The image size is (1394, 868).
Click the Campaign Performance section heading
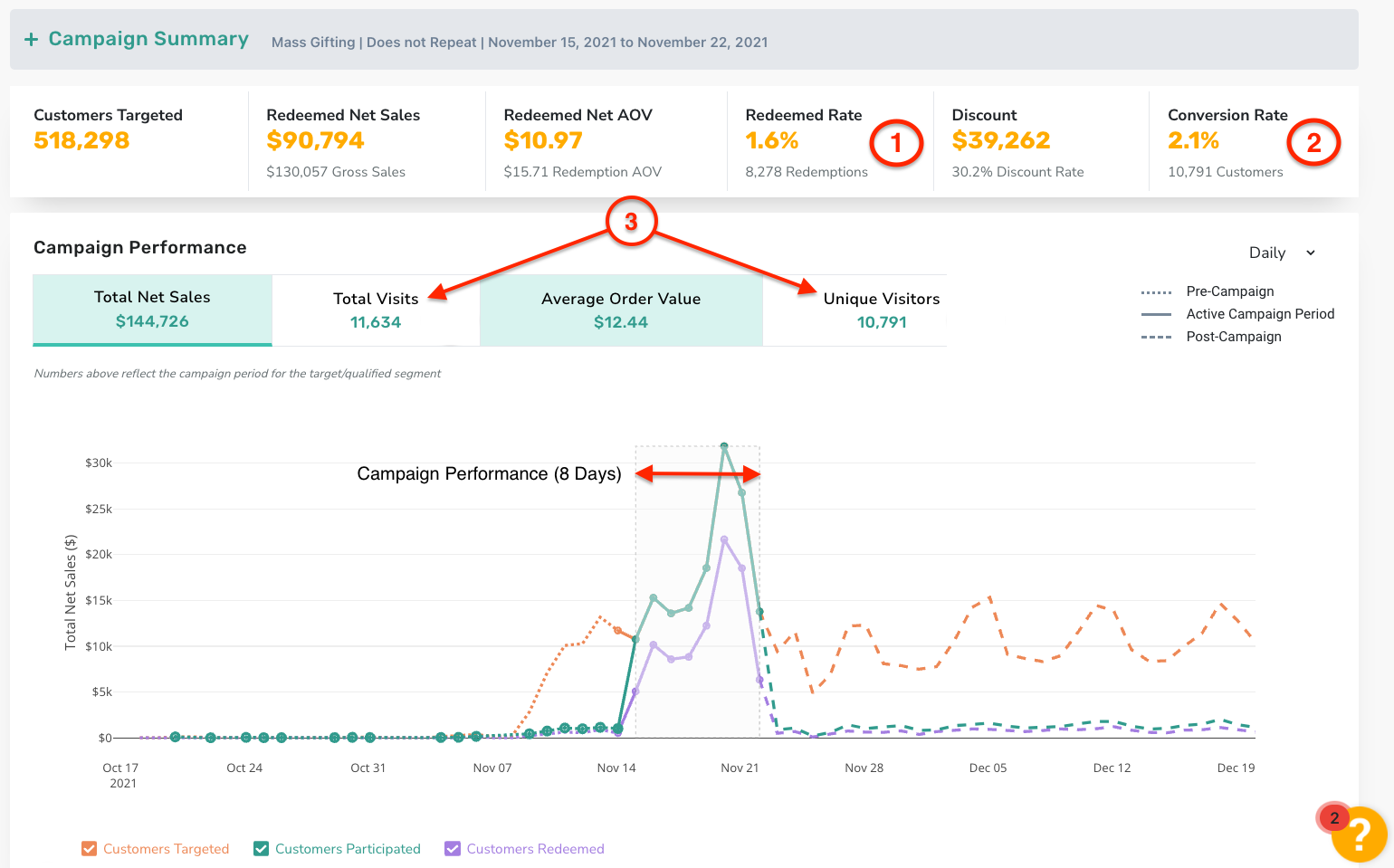(140, 248)
